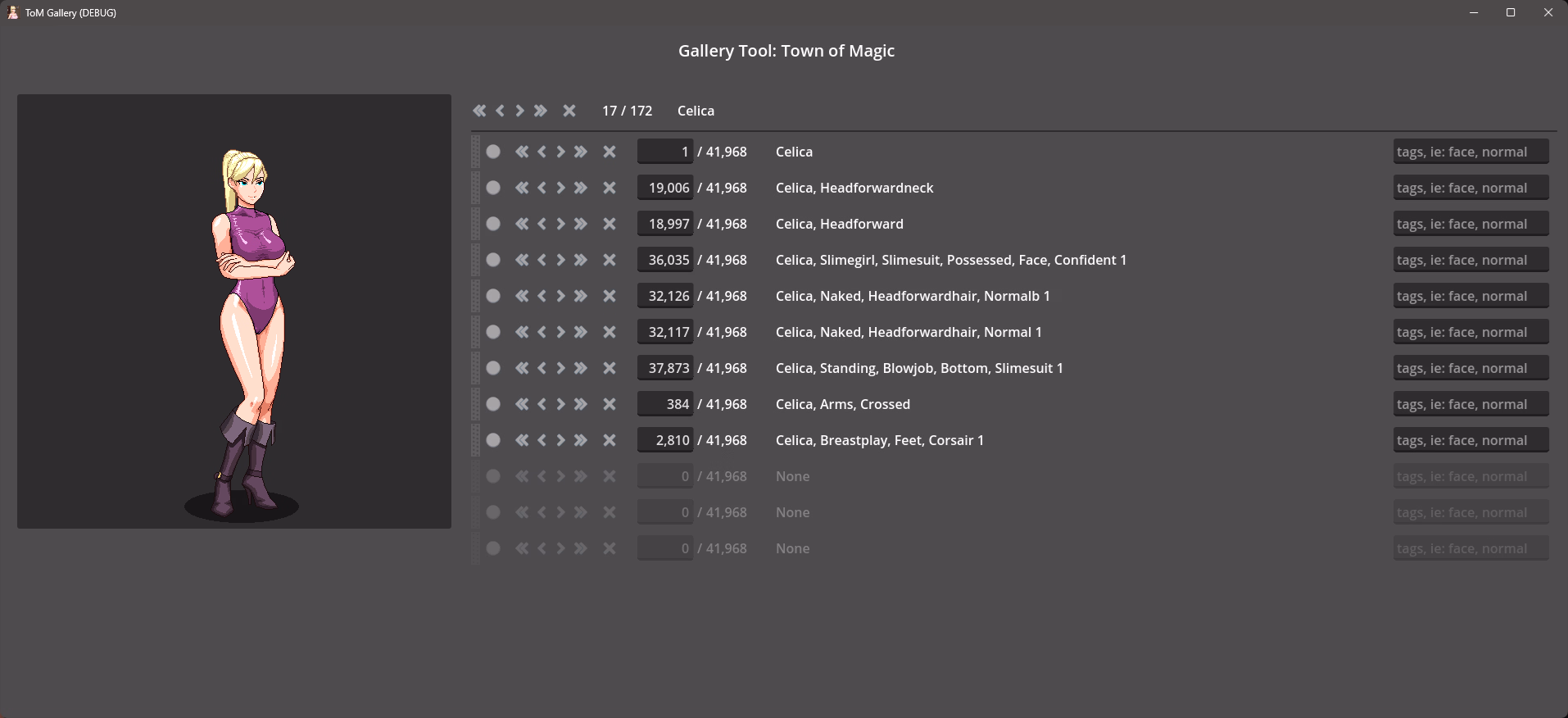The height and width of the screenshot is (718, 1568).
Task: Skip to last image in Headforwardneck row
Action: [x=581, y=188]
